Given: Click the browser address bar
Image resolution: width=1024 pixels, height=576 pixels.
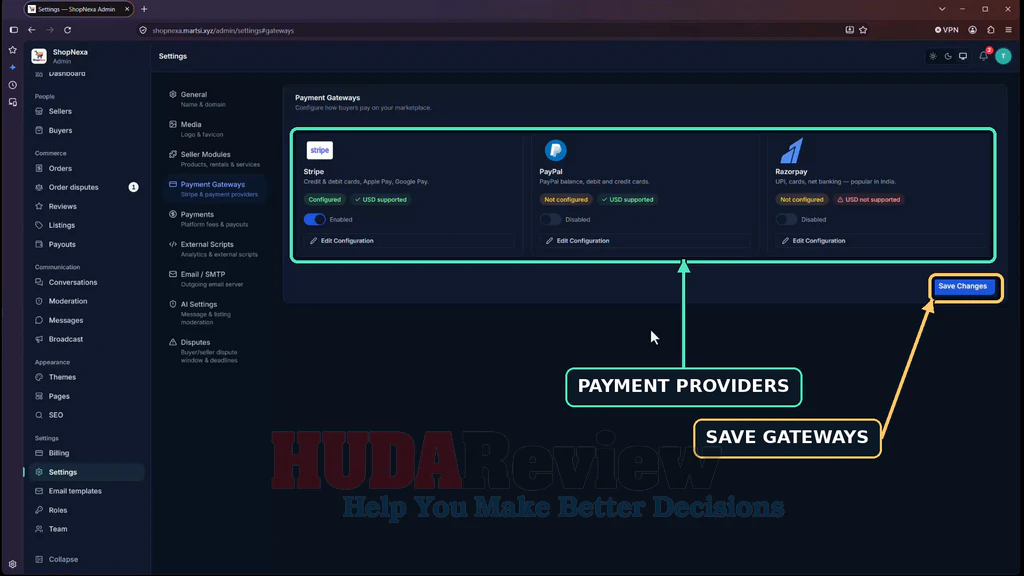Looking at the screenshot, I should click(x=490, y=30).
